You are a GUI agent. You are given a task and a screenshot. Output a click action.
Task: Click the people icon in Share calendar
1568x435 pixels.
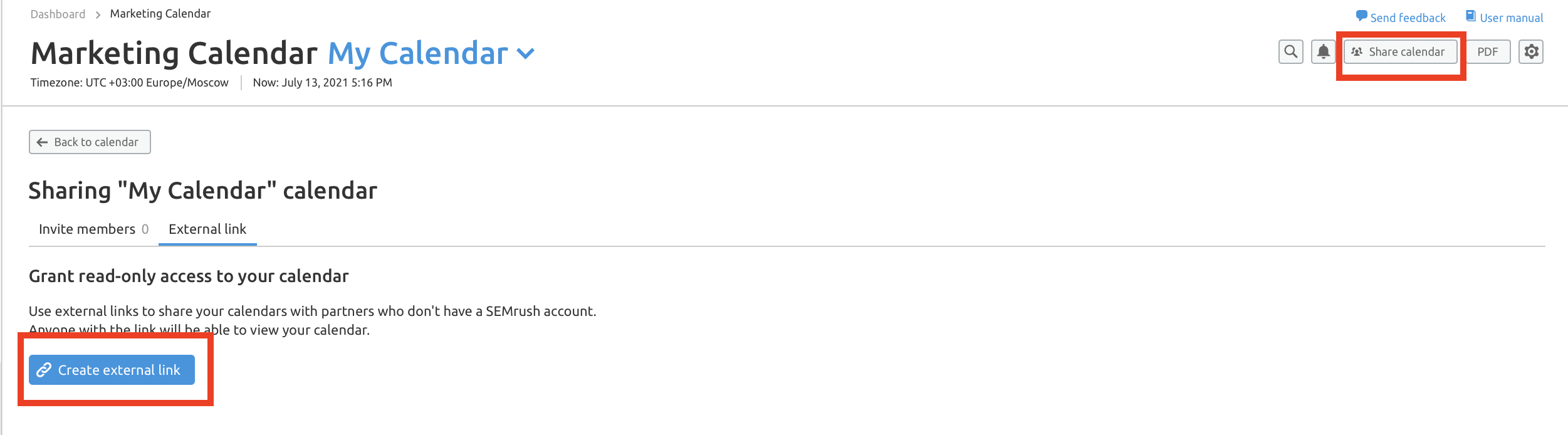click(x=1357, y=52)
